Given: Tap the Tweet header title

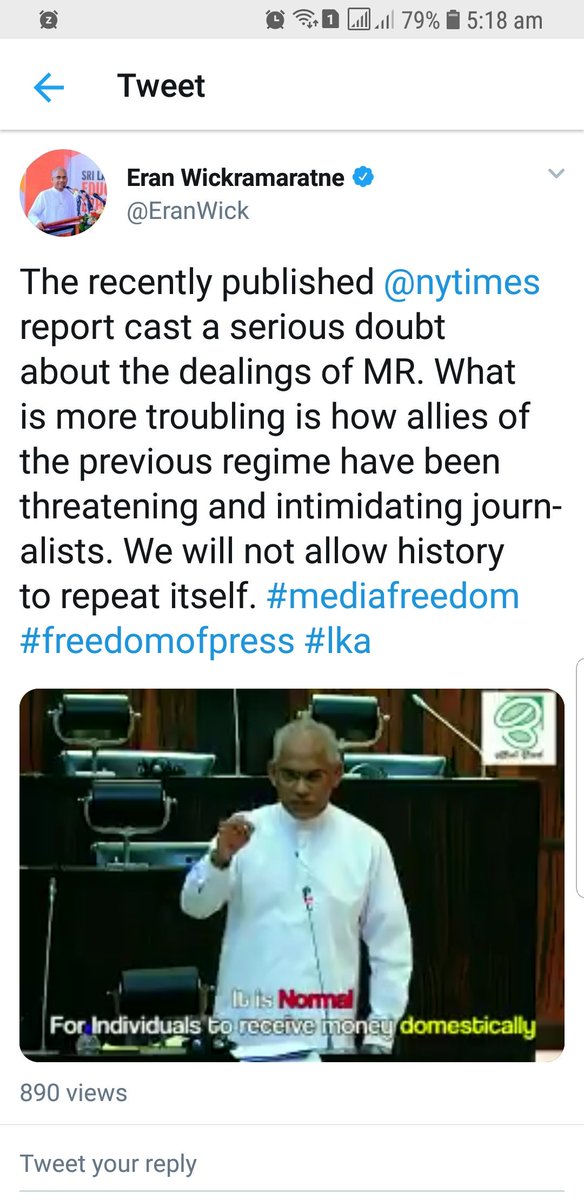Looking at the screenshot, I should pyautogui.click(x=161, y=86).
